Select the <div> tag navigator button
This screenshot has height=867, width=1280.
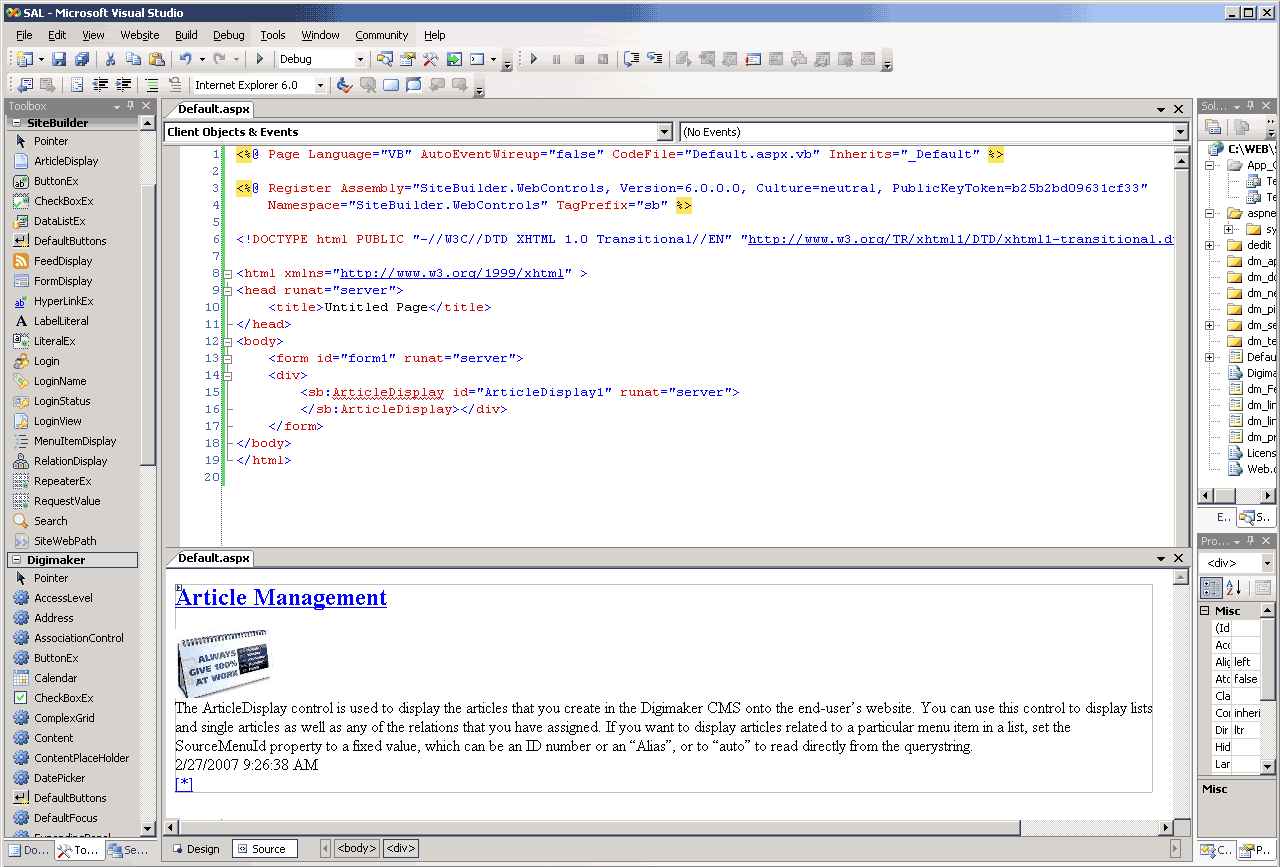[x=401, y=849]
